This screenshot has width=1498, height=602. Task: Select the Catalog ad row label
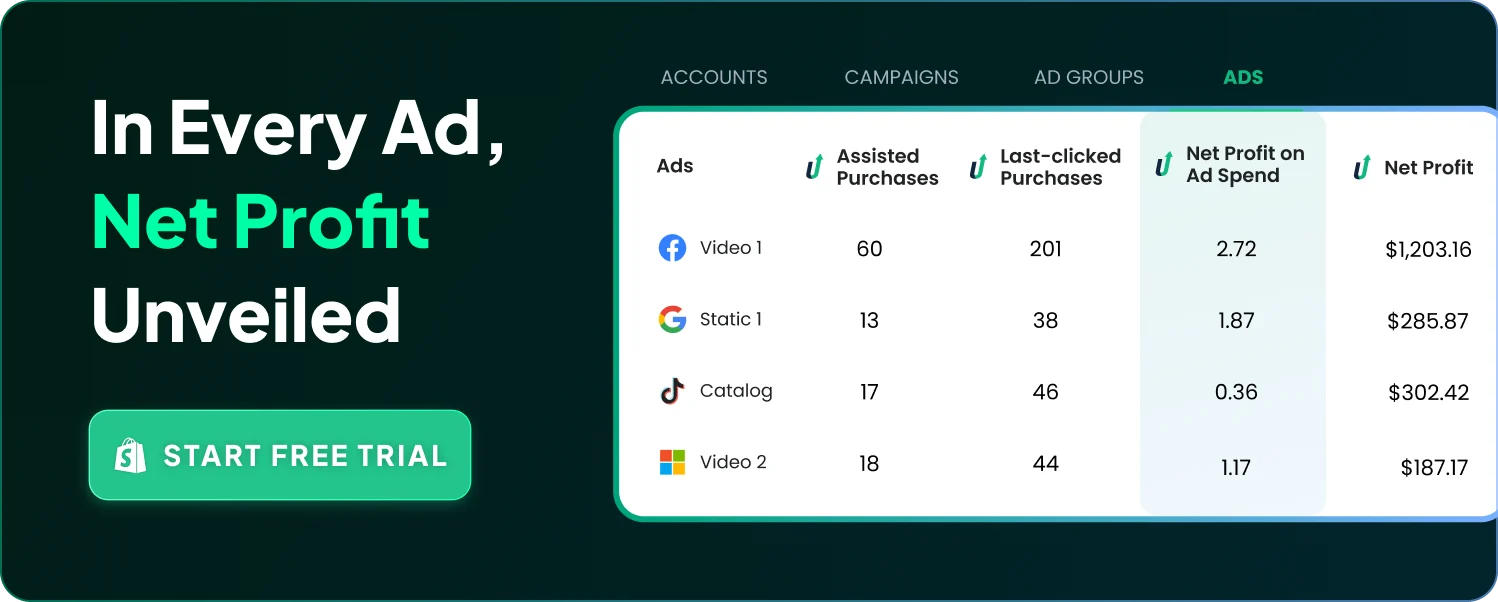pos(736,391)
